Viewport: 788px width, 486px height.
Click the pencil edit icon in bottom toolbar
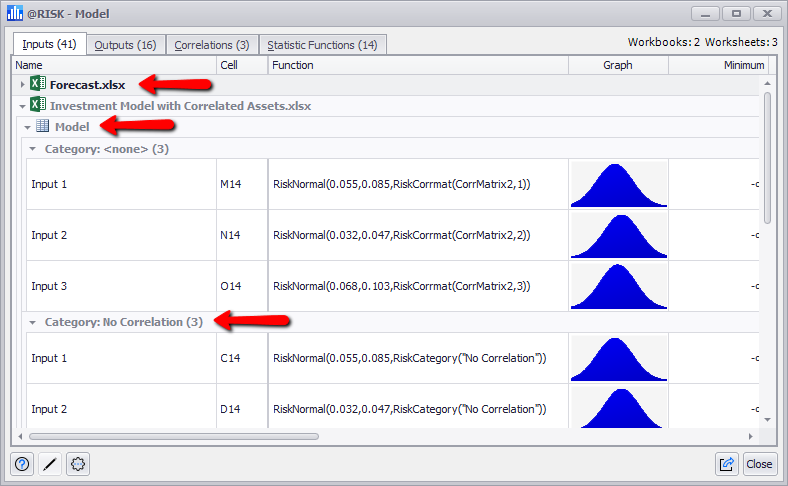coord(49,464)
